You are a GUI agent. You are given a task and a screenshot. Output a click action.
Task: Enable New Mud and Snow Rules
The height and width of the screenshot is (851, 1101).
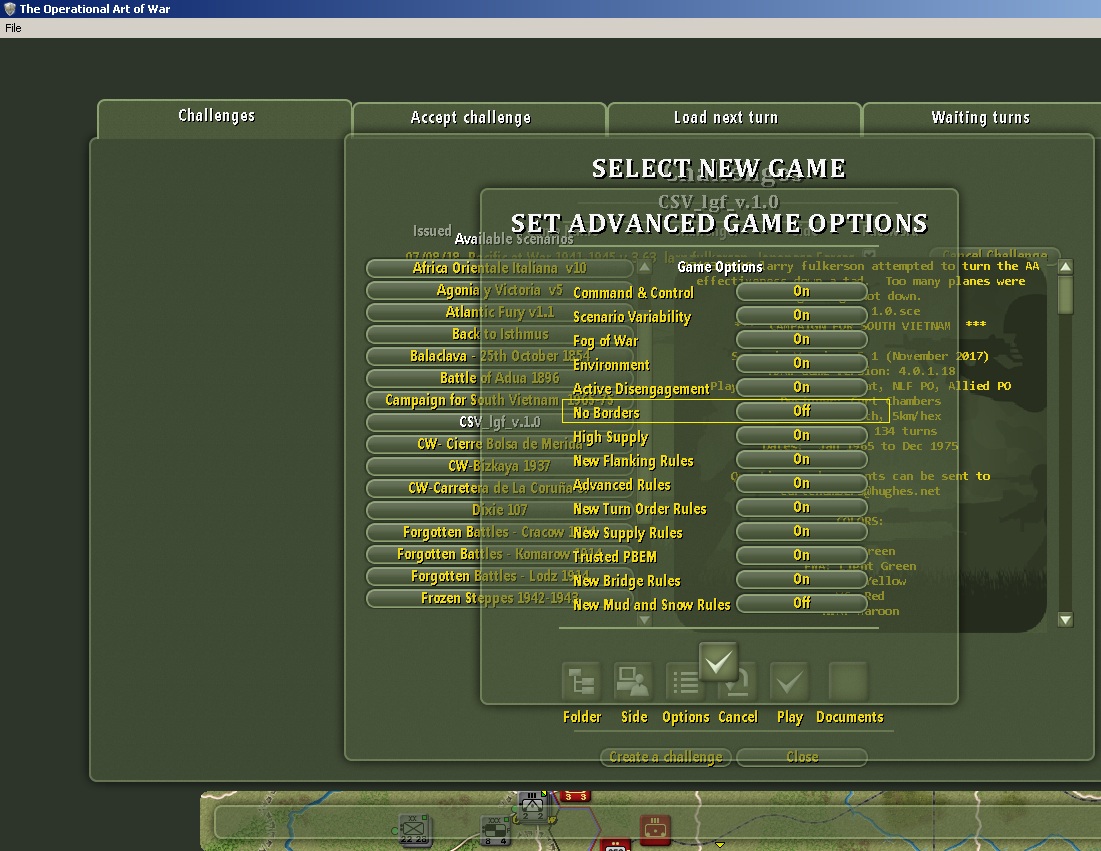pyautogui.click(x=801, y=603)
